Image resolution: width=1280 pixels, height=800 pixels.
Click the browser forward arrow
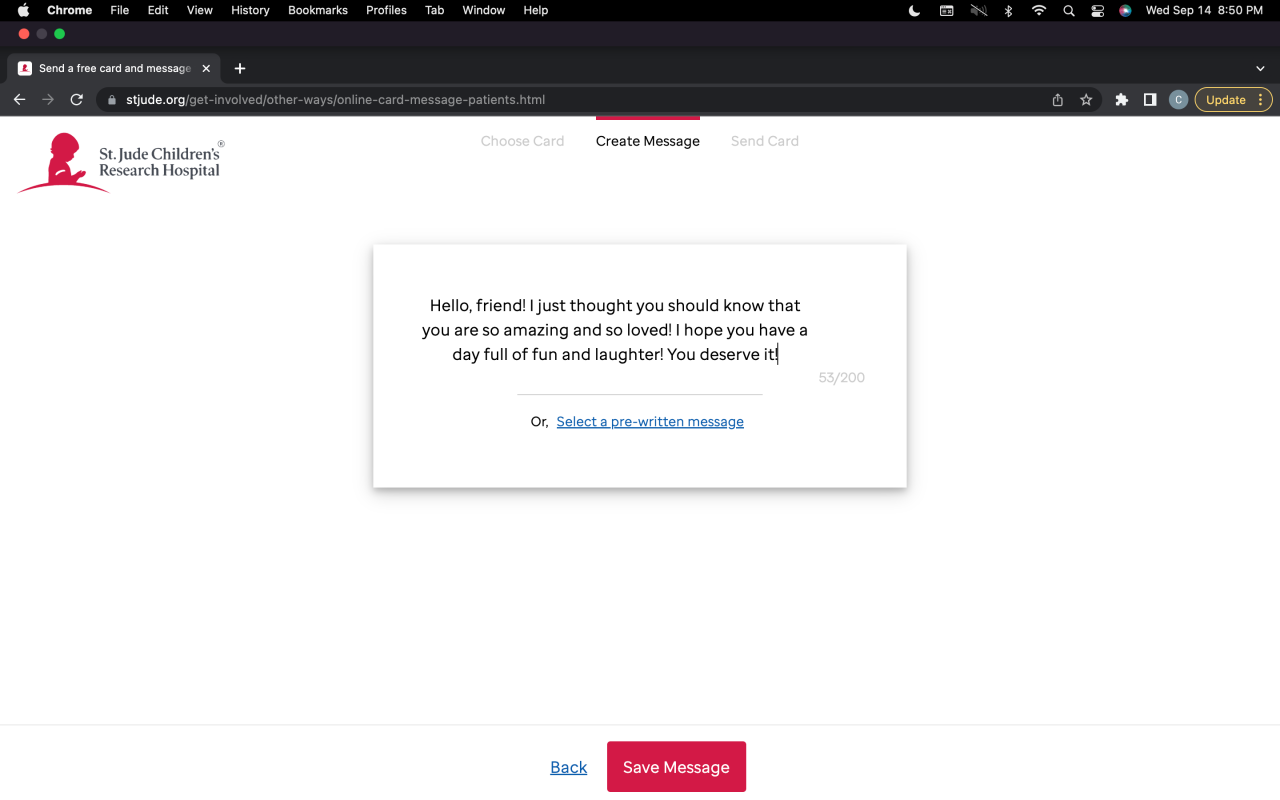coord(47,100)
